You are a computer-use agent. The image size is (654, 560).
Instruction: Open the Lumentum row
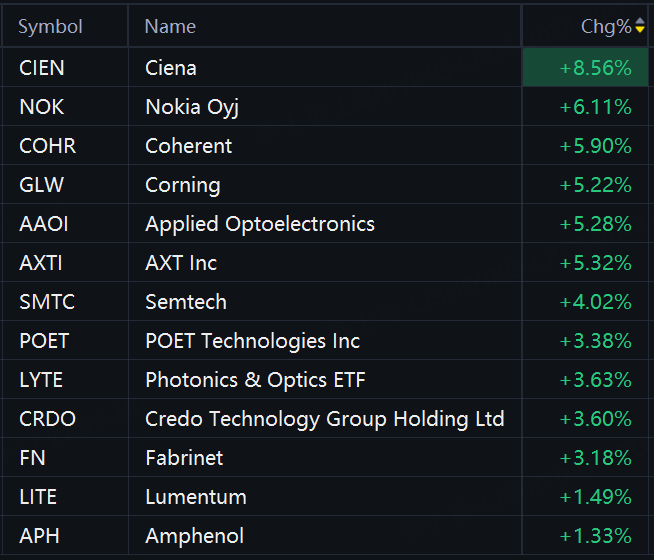[x=325, y=497]
